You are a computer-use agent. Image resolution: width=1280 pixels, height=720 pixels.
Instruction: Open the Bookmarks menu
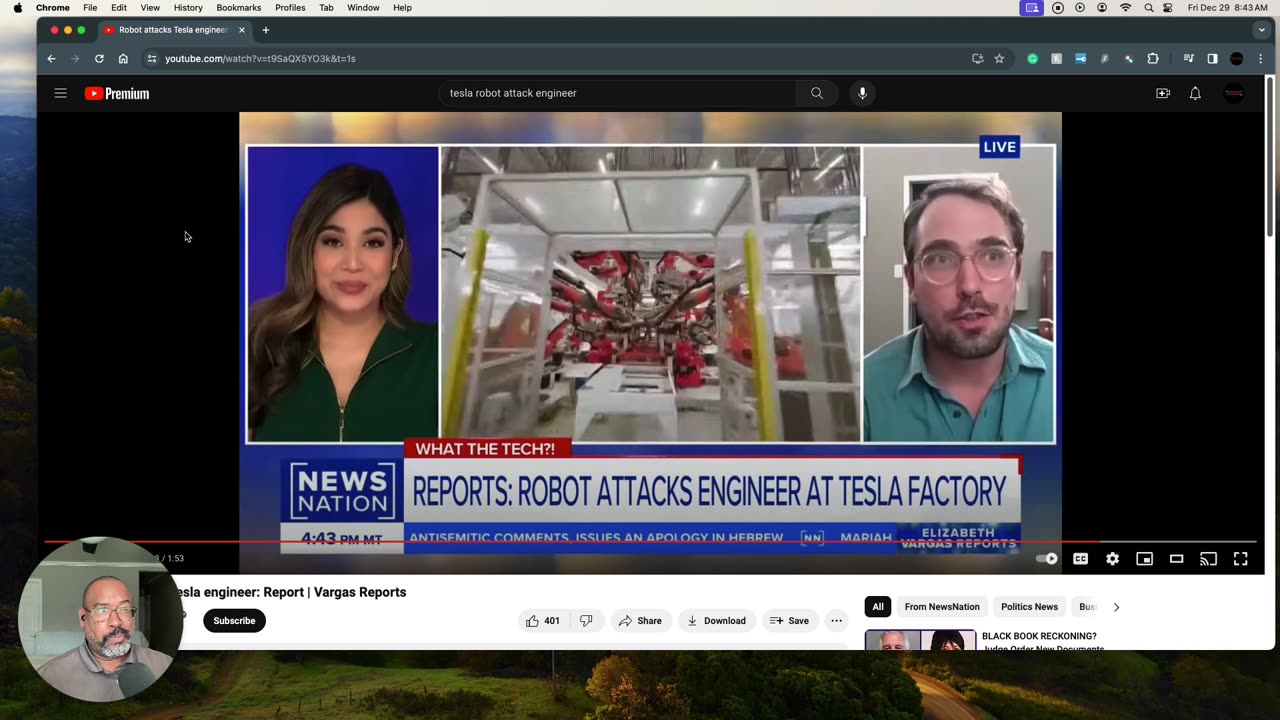click(239, 7)
